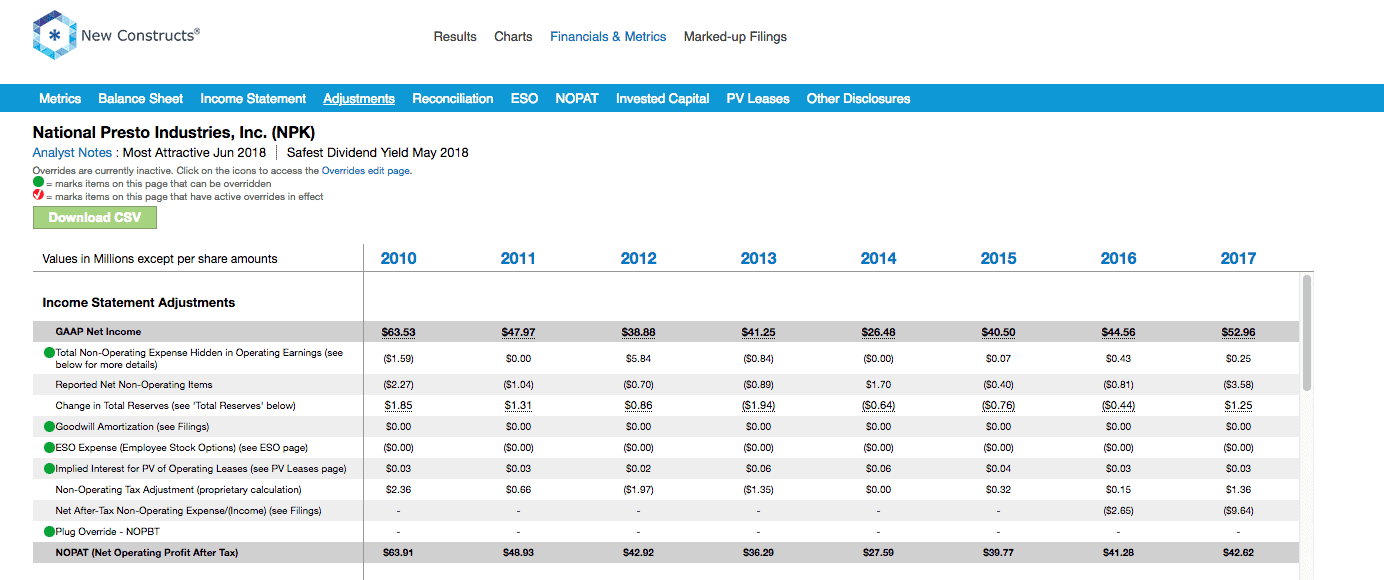The height and width of the screenshot is (580, 1384).
Task: Click 2010 NOPAT value $63.91
Action: (398, 553)
